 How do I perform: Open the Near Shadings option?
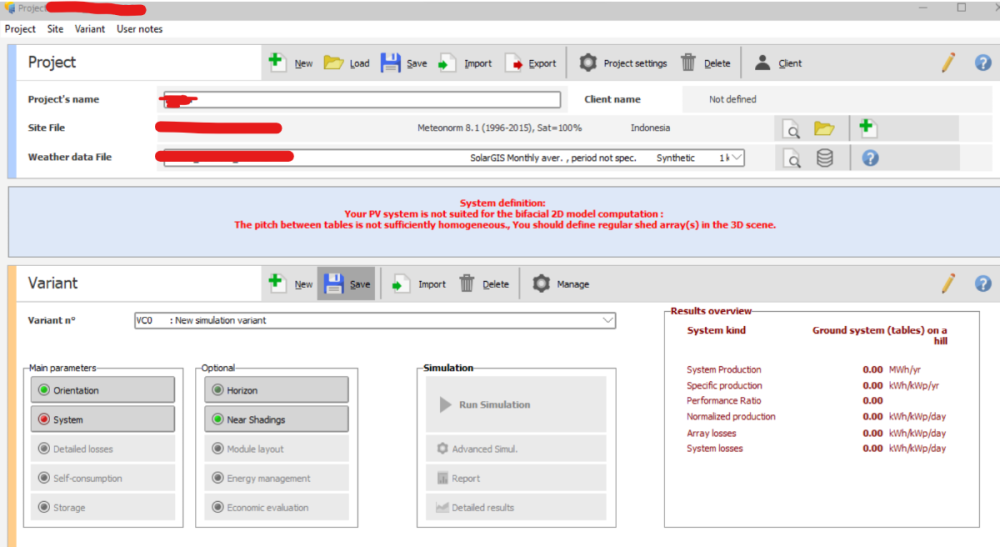[x=276, y=419]
